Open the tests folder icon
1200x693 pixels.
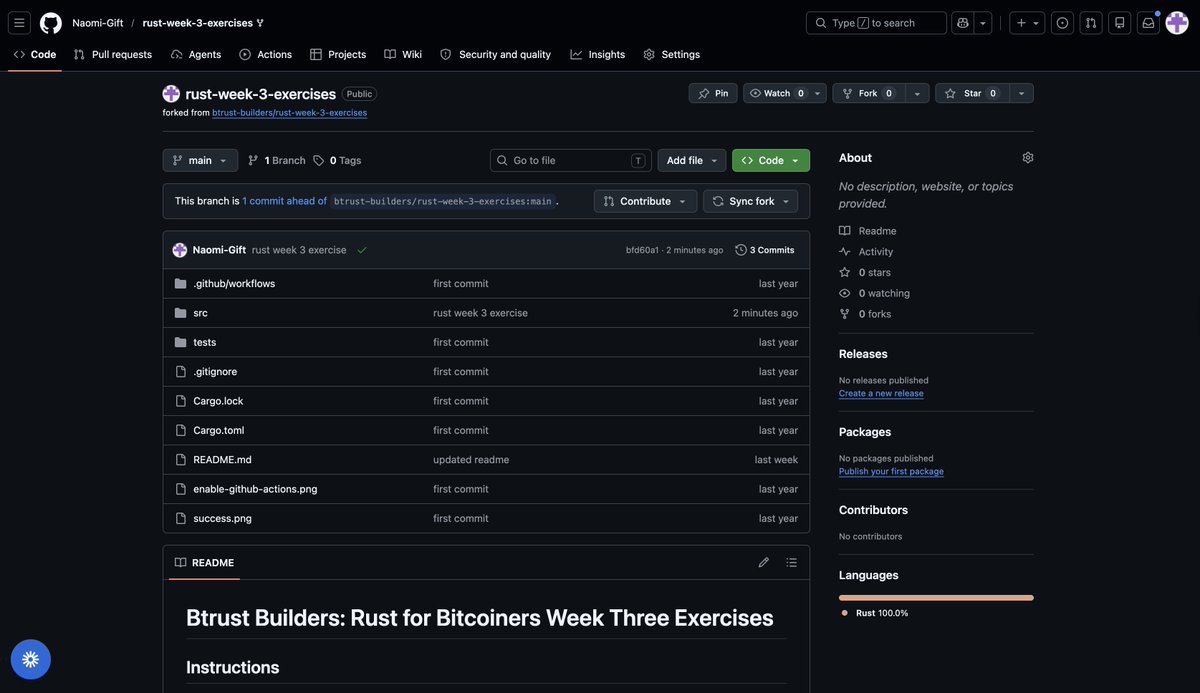coord(181,342)
